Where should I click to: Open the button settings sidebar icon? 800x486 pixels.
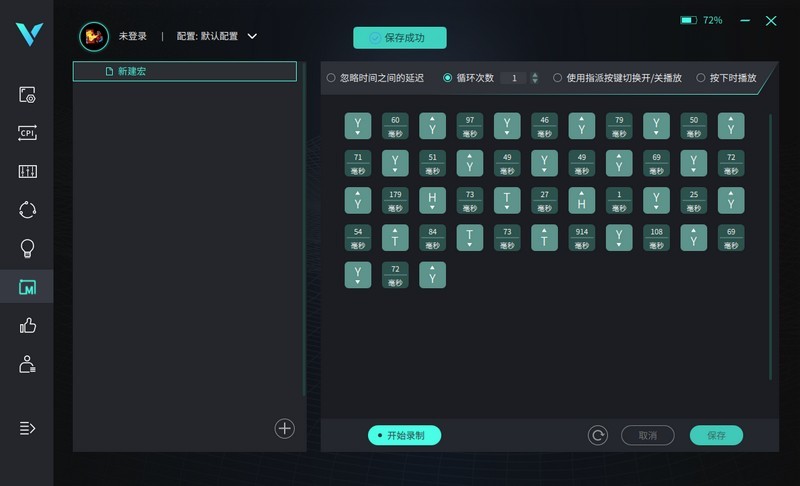click(27, 95)
